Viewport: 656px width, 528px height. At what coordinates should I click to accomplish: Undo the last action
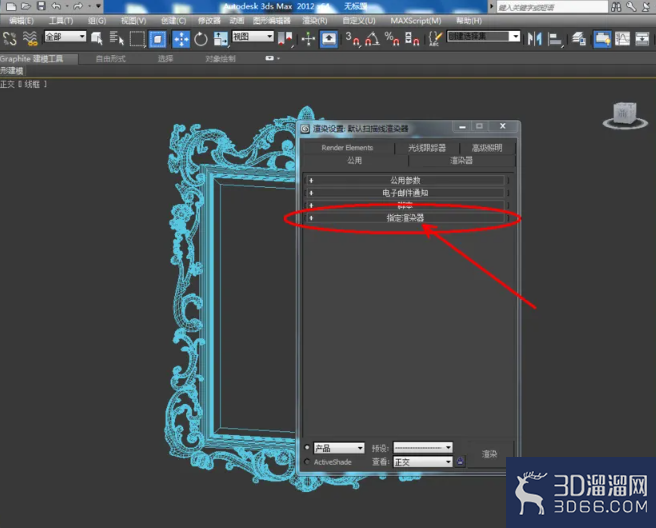pos(56,6)
